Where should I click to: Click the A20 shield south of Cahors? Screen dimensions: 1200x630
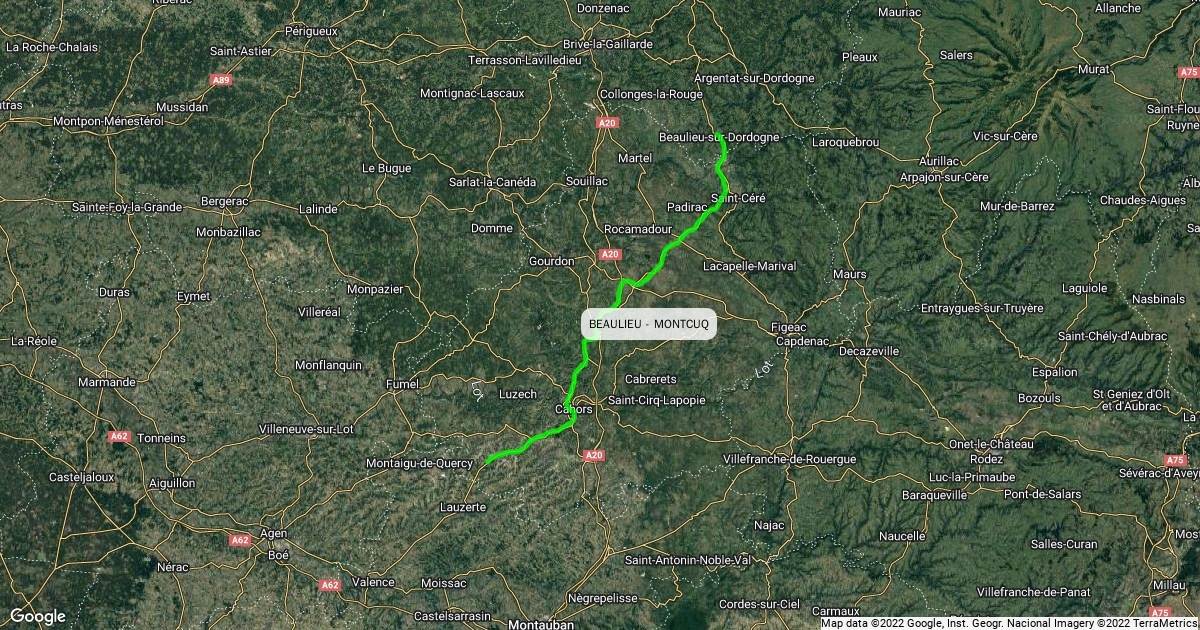pos(593,455)
